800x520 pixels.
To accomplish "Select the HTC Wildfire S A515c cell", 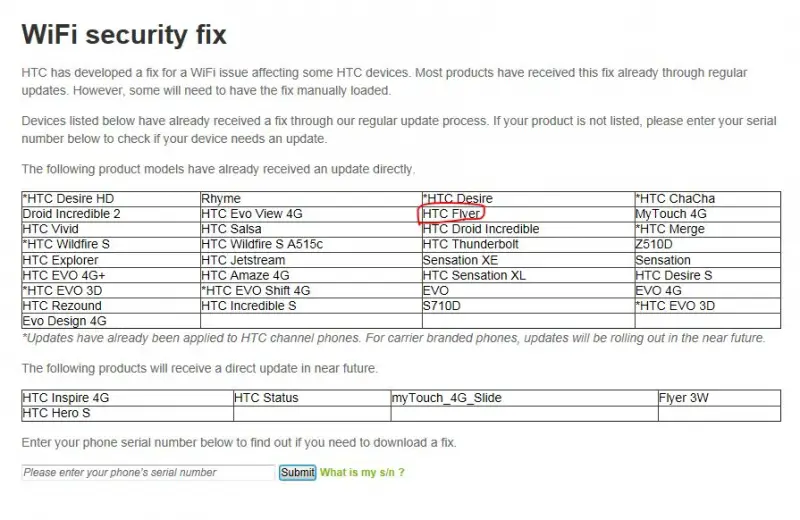I will click(311, 244).
